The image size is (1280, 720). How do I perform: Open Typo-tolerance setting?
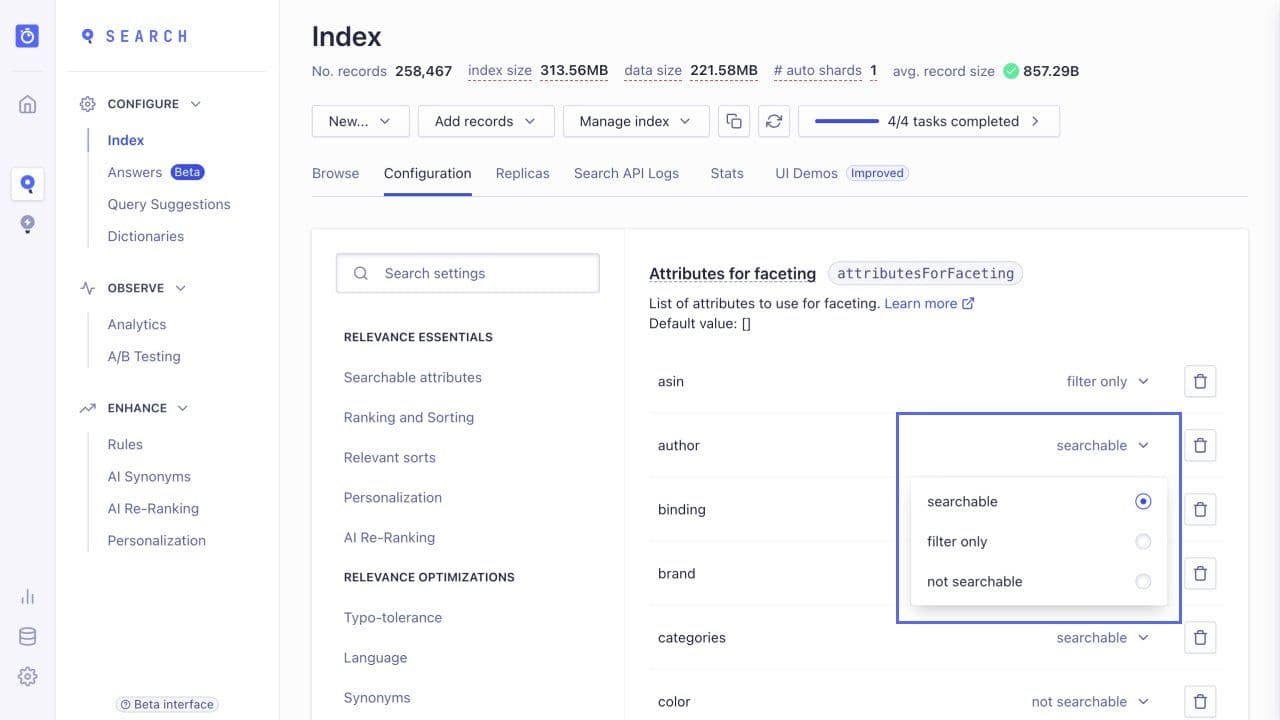[x=393, y=617]
